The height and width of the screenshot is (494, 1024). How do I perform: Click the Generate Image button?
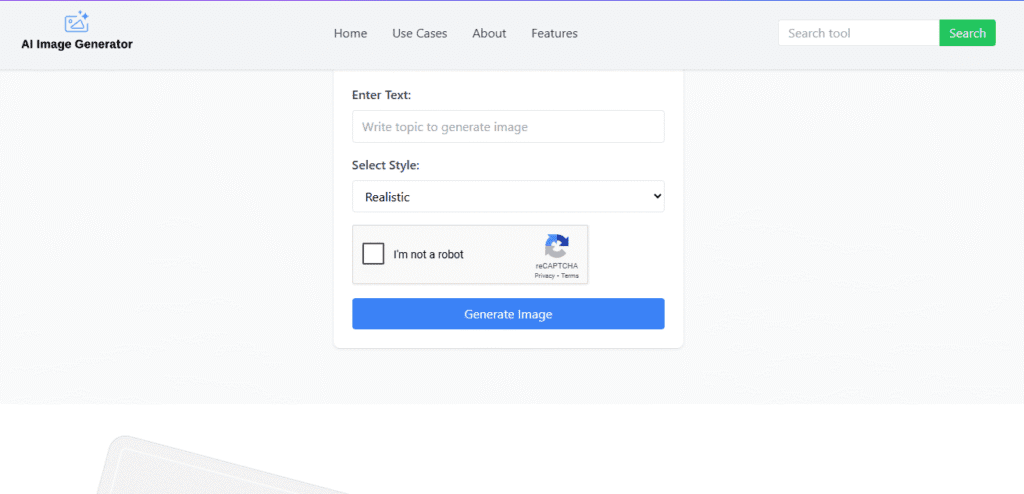tap(508, 314)
